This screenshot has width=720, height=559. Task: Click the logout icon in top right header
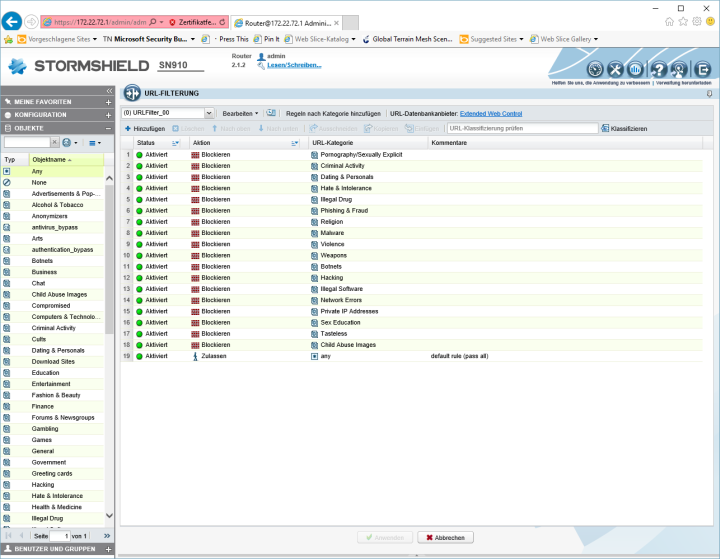coord(702,69)
